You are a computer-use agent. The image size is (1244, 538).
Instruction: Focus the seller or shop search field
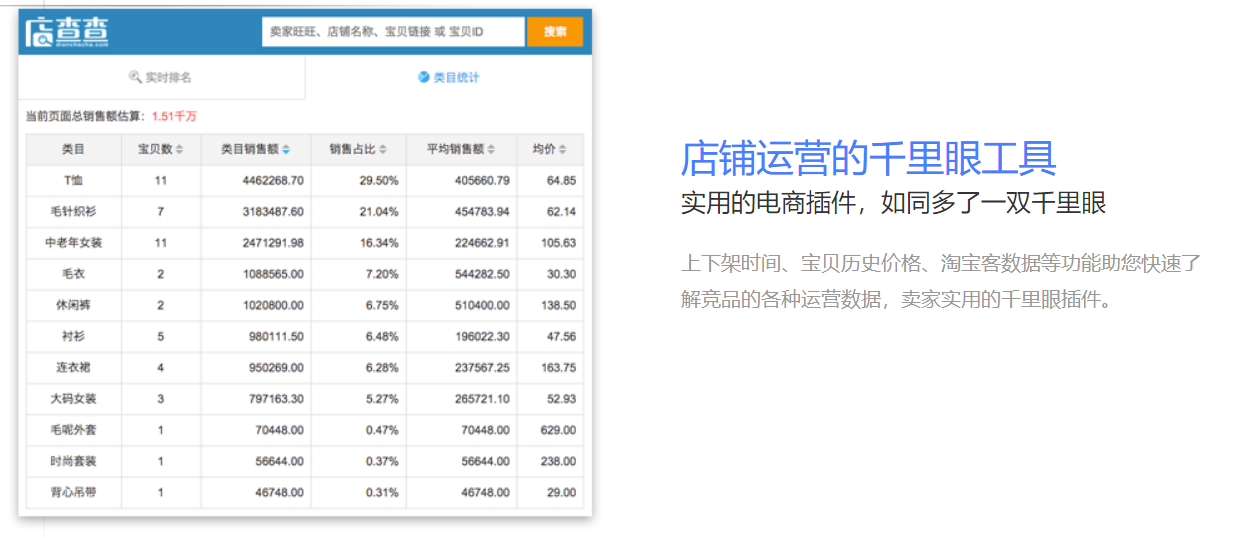[393, 32]
